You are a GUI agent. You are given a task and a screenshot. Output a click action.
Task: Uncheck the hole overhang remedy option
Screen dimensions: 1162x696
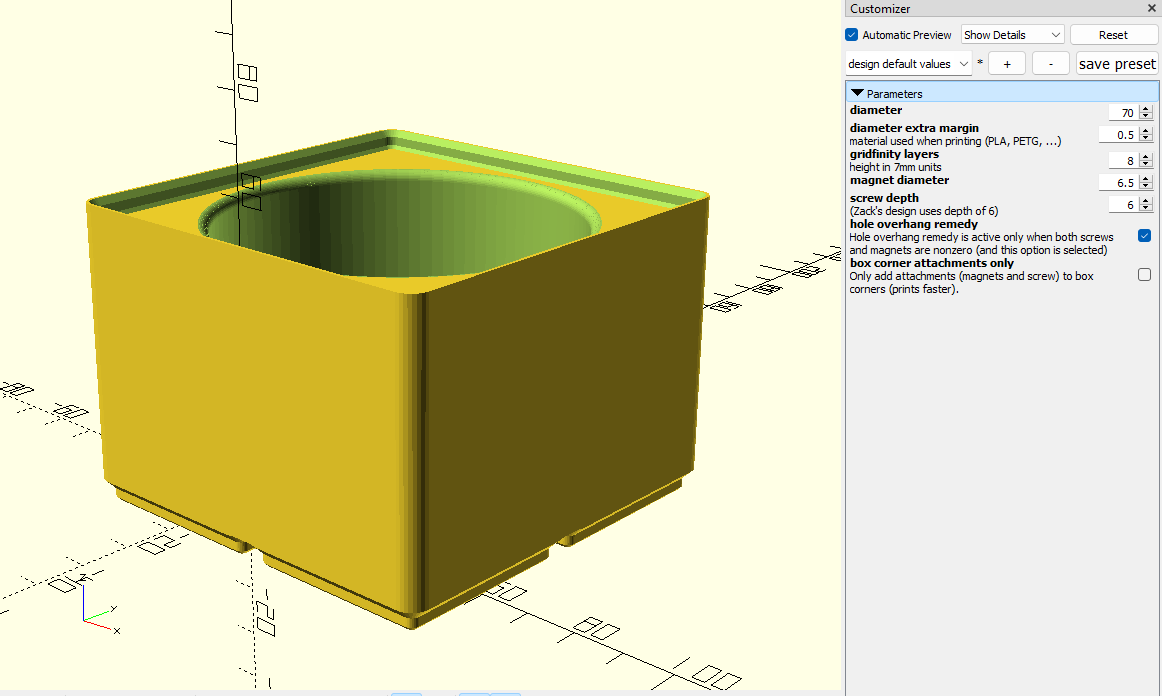(1144, 236)
